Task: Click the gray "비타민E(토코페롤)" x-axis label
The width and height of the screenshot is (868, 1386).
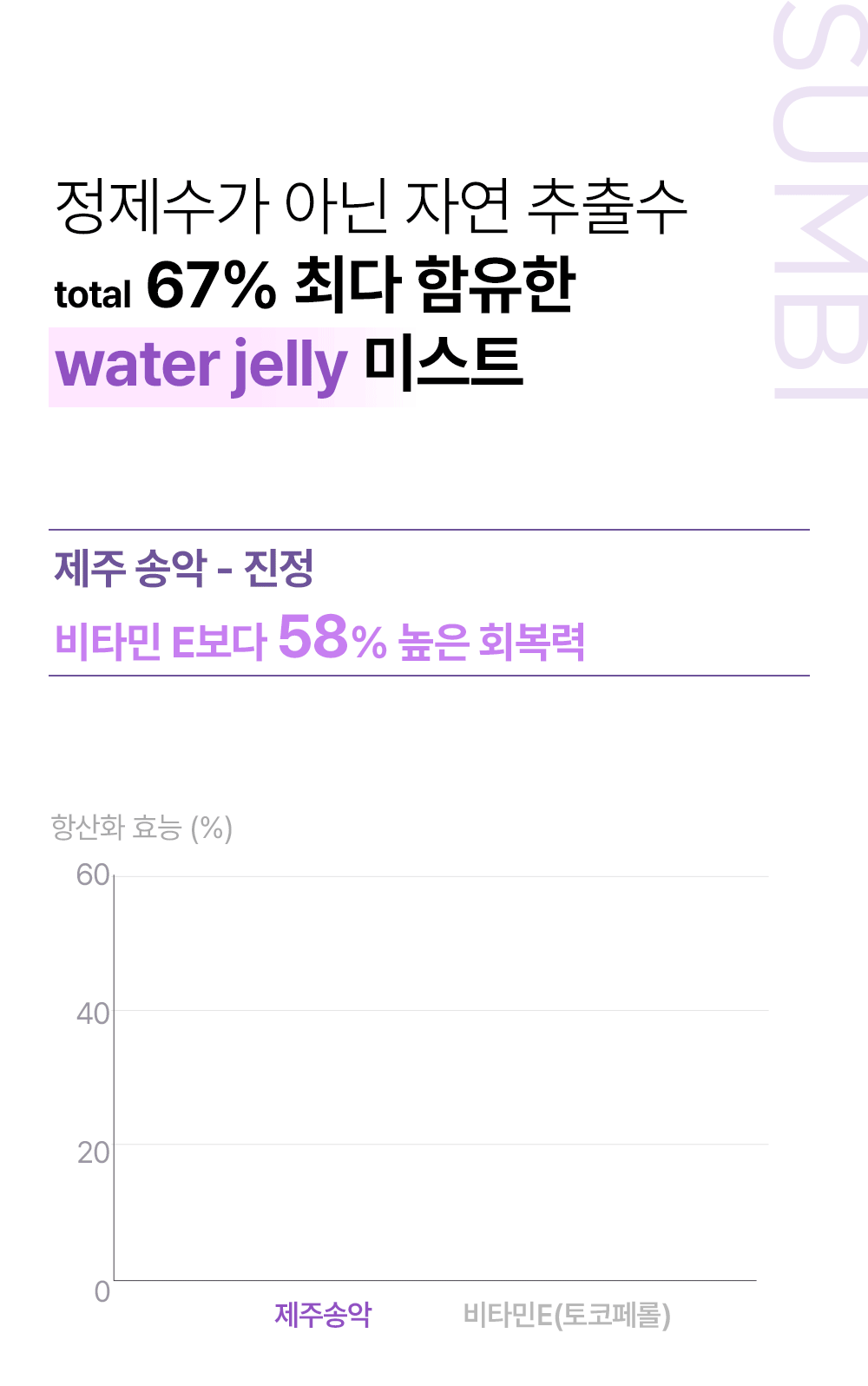Action: click(567, 1315)
